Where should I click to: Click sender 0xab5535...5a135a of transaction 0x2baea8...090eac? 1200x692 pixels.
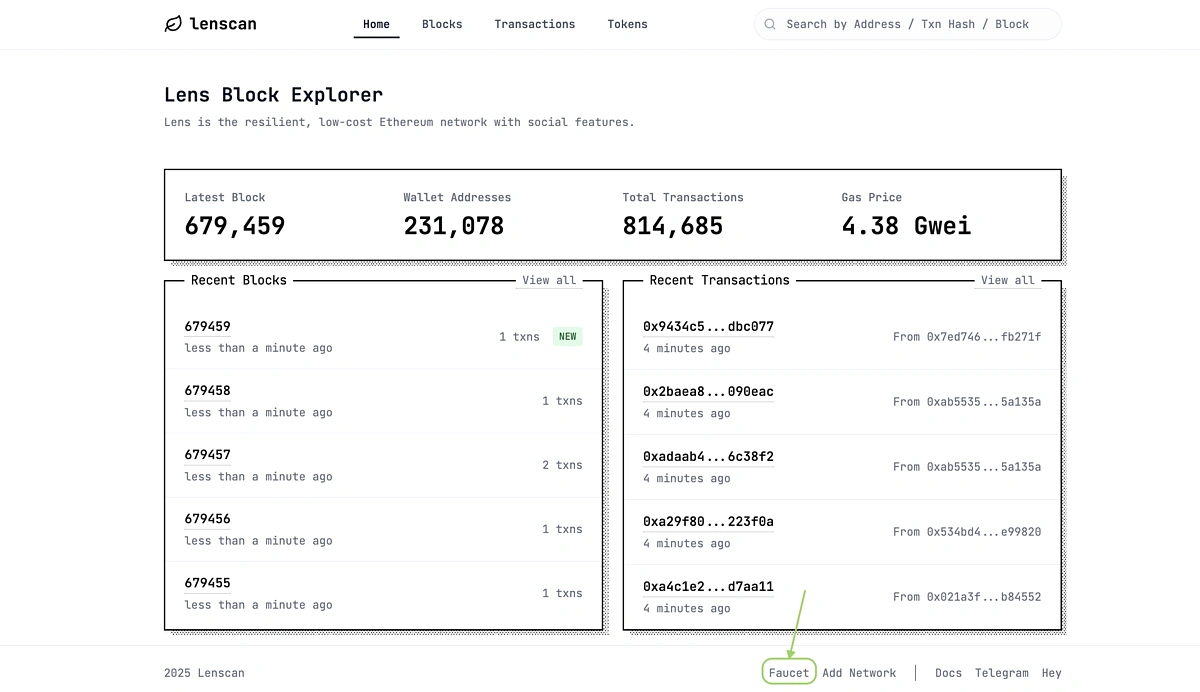point(984,402)
